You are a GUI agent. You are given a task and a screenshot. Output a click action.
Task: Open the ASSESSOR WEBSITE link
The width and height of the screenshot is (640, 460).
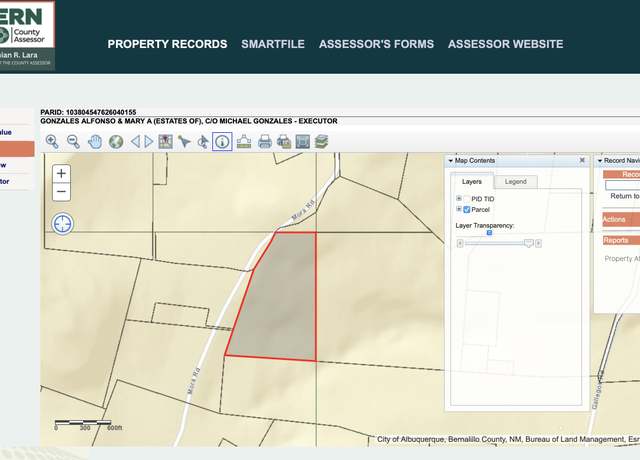tap(505, 44)
